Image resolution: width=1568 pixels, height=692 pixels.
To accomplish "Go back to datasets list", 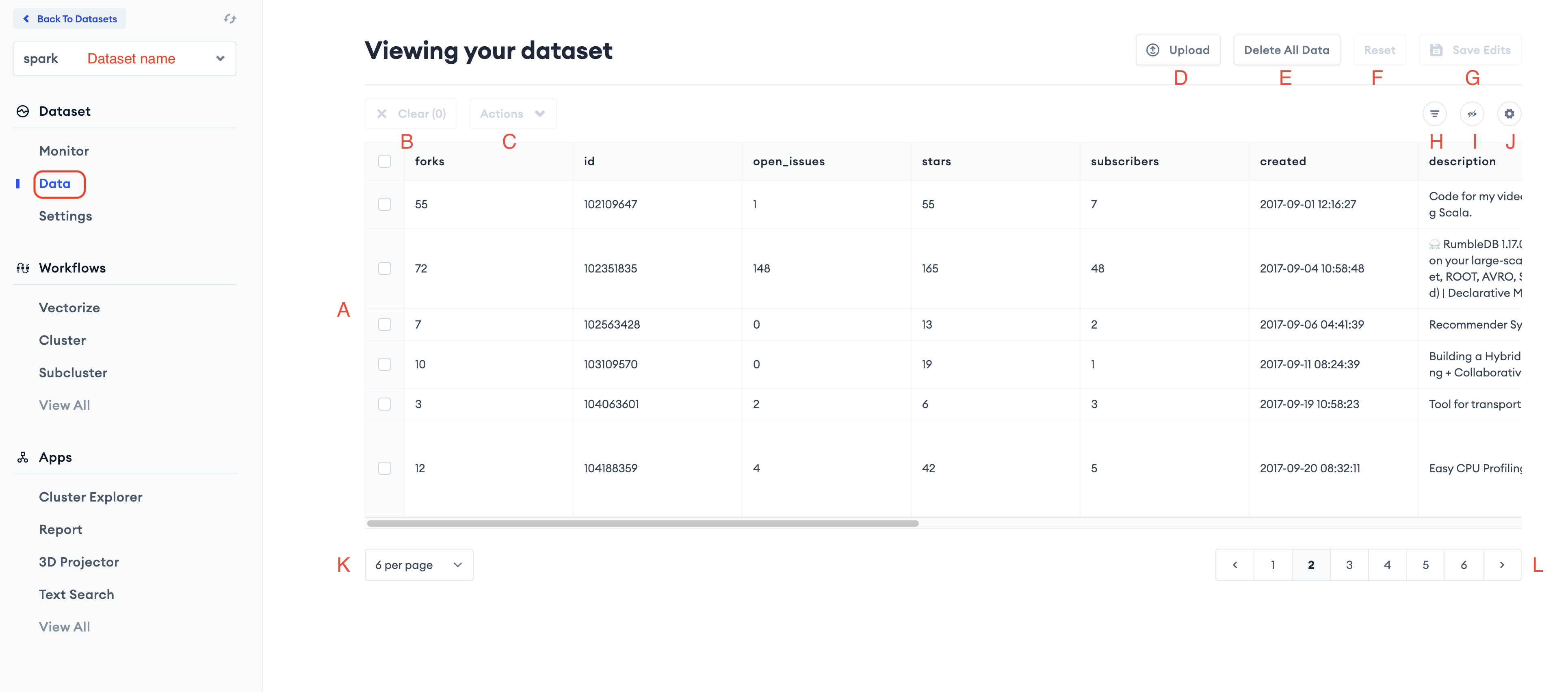I will pyautogui.click(x=69, y=19).
